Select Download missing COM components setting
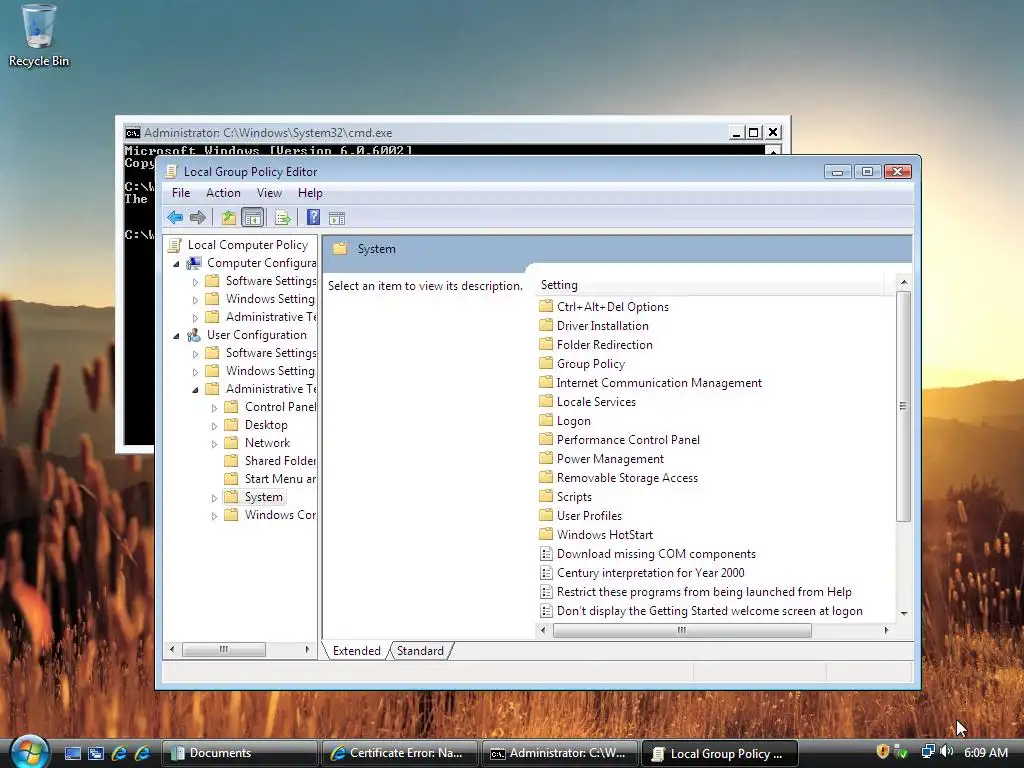This screenshot has height=768, width=1024. [648, 554]
